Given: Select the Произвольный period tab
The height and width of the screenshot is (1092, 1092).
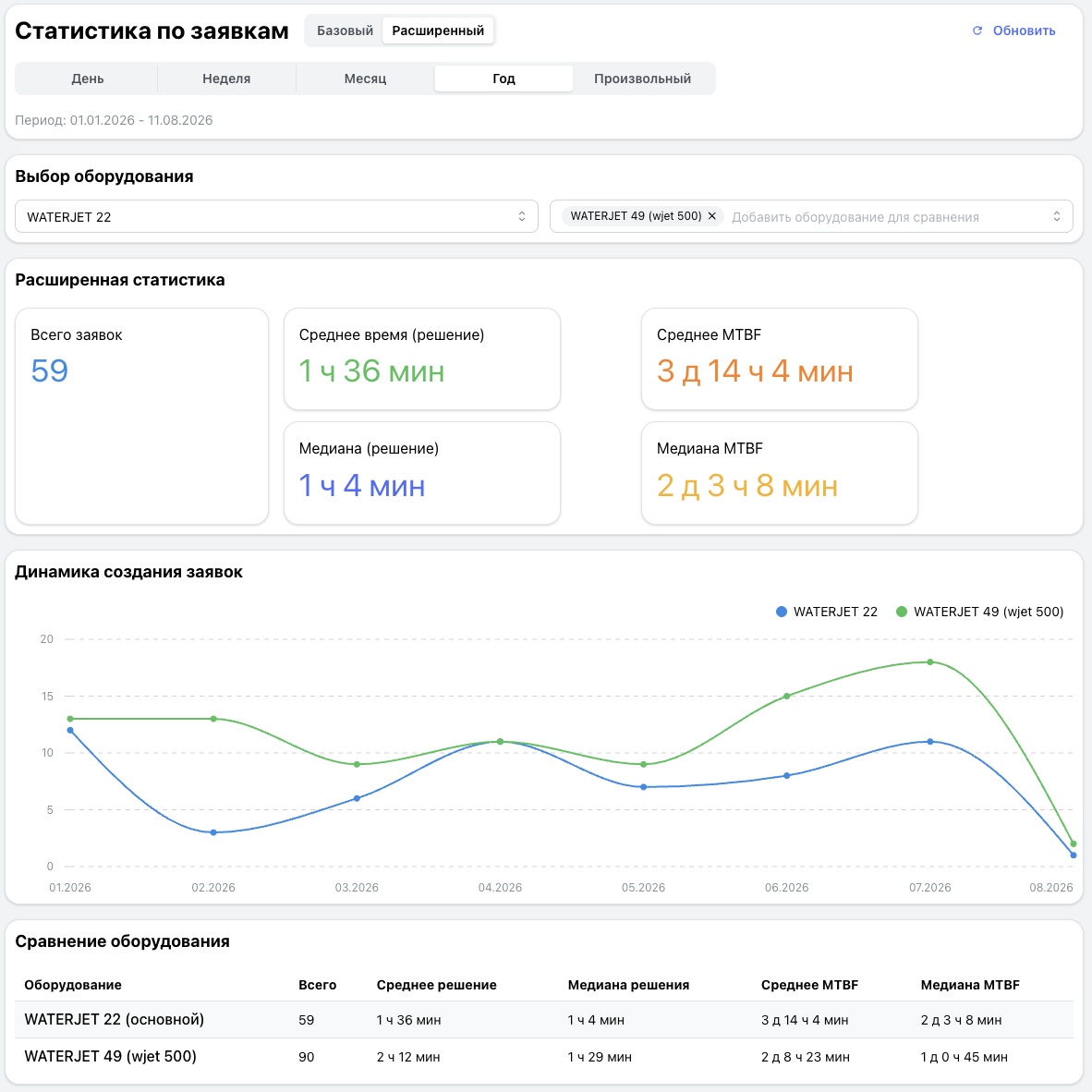Looking at the screenshot, I should coord(642,79).
